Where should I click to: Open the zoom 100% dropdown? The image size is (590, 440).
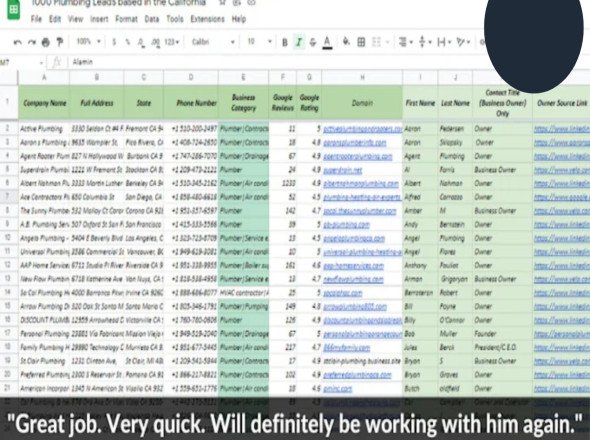click(88, 41)
